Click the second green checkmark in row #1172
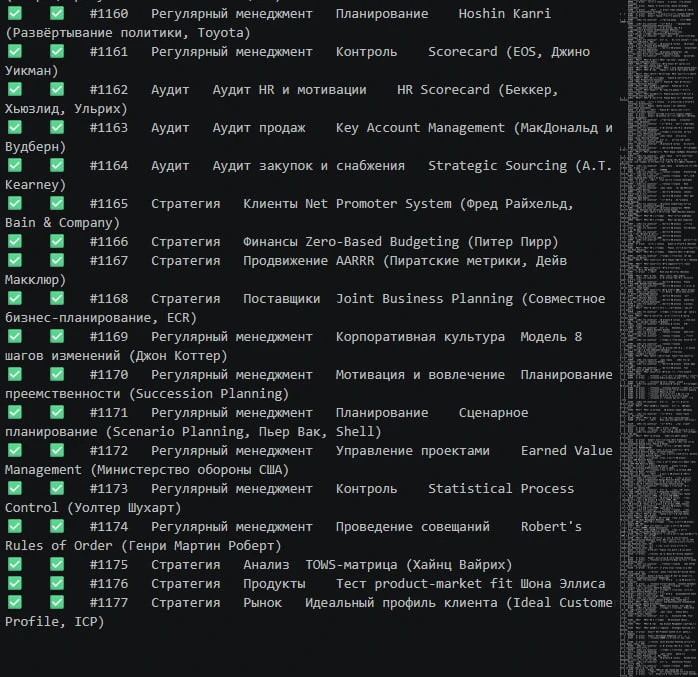 pyautogui.click(x=57, y=450)
